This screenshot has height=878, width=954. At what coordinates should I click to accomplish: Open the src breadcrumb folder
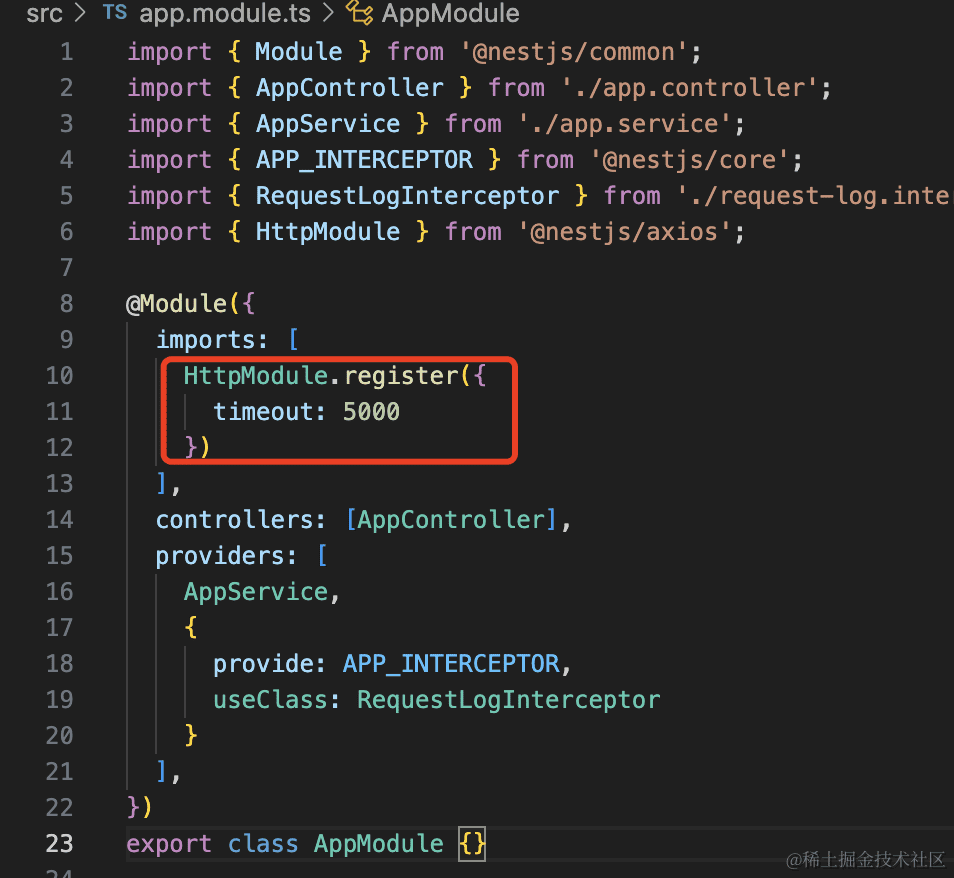click(x=44, y=14)
